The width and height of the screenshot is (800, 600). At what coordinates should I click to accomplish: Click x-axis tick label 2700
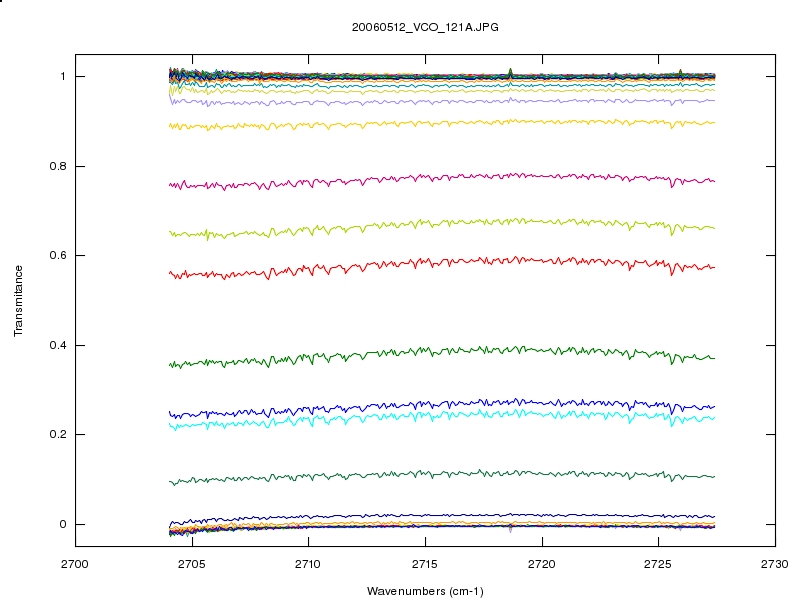coord(74,564)
